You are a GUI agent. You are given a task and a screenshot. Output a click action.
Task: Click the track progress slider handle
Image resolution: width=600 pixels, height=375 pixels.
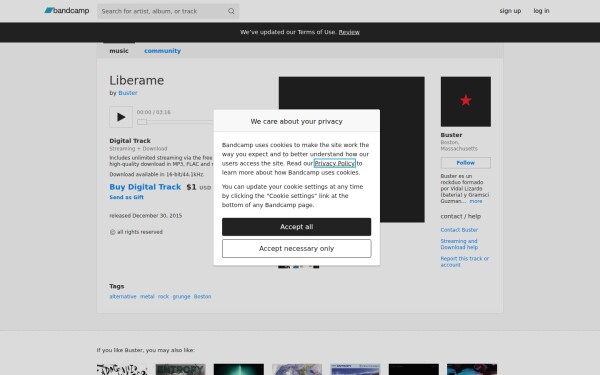click(142, 122)
